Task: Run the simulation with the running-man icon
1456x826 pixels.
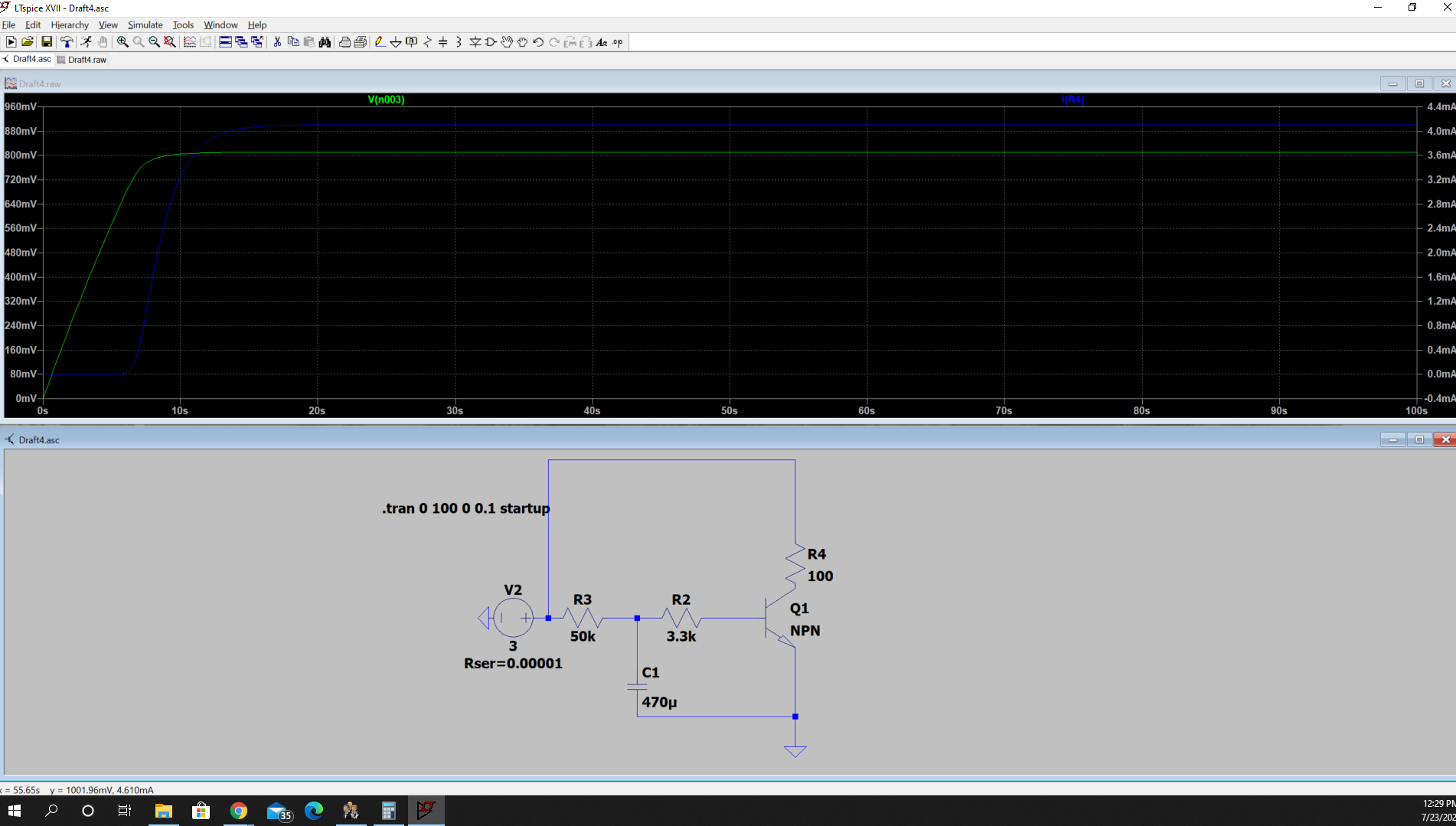Action: tap(87, 42)
